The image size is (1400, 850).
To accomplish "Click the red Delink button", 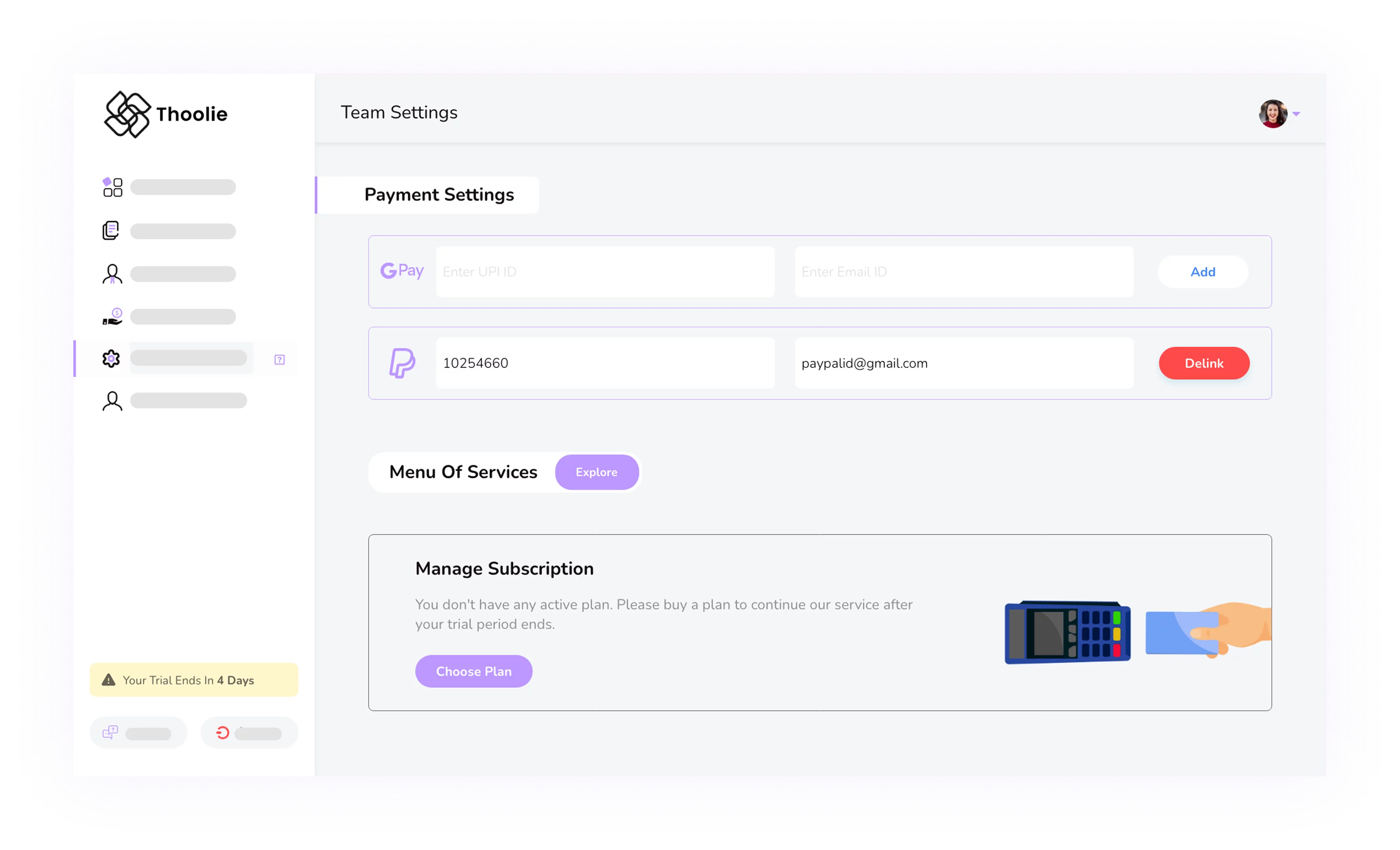I will [x=1203, y=363].
